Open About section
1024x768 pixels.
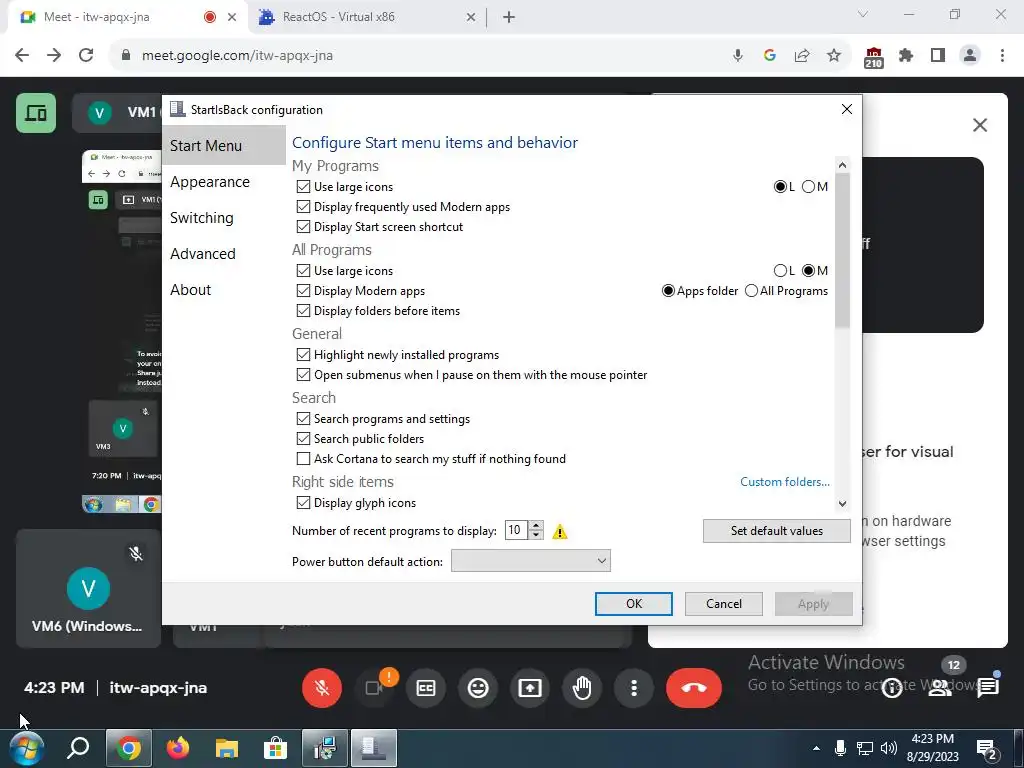(191, 290)
